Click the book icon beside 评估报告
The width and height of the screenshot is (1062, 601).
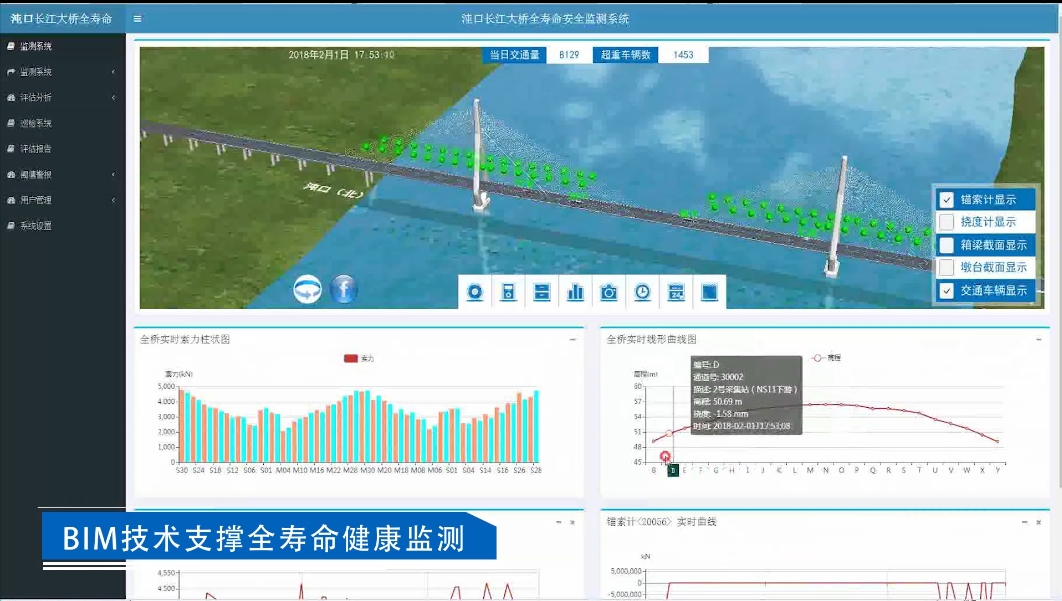pos(11,148)
